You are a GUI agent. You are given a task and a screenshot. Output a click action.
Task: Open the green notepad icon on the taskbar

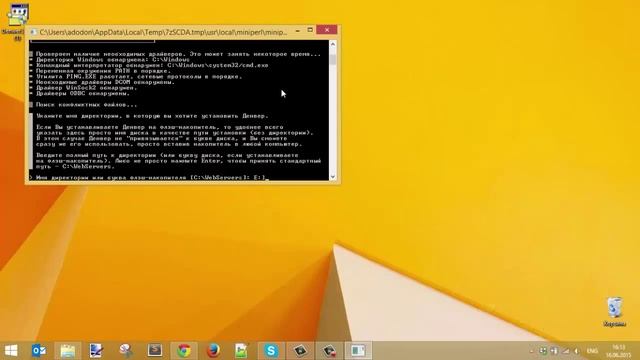point(242,350)
